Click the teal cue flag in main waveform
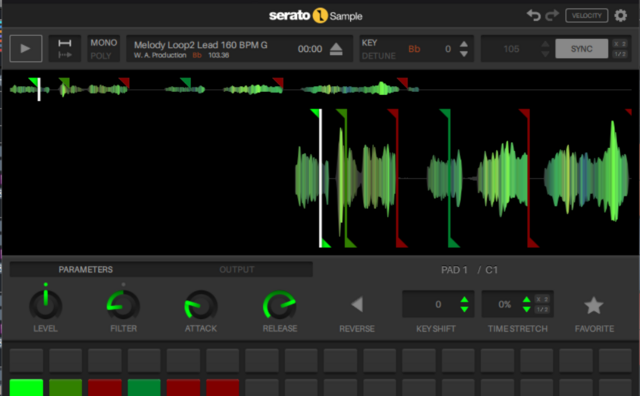 [x=445, y=113]
